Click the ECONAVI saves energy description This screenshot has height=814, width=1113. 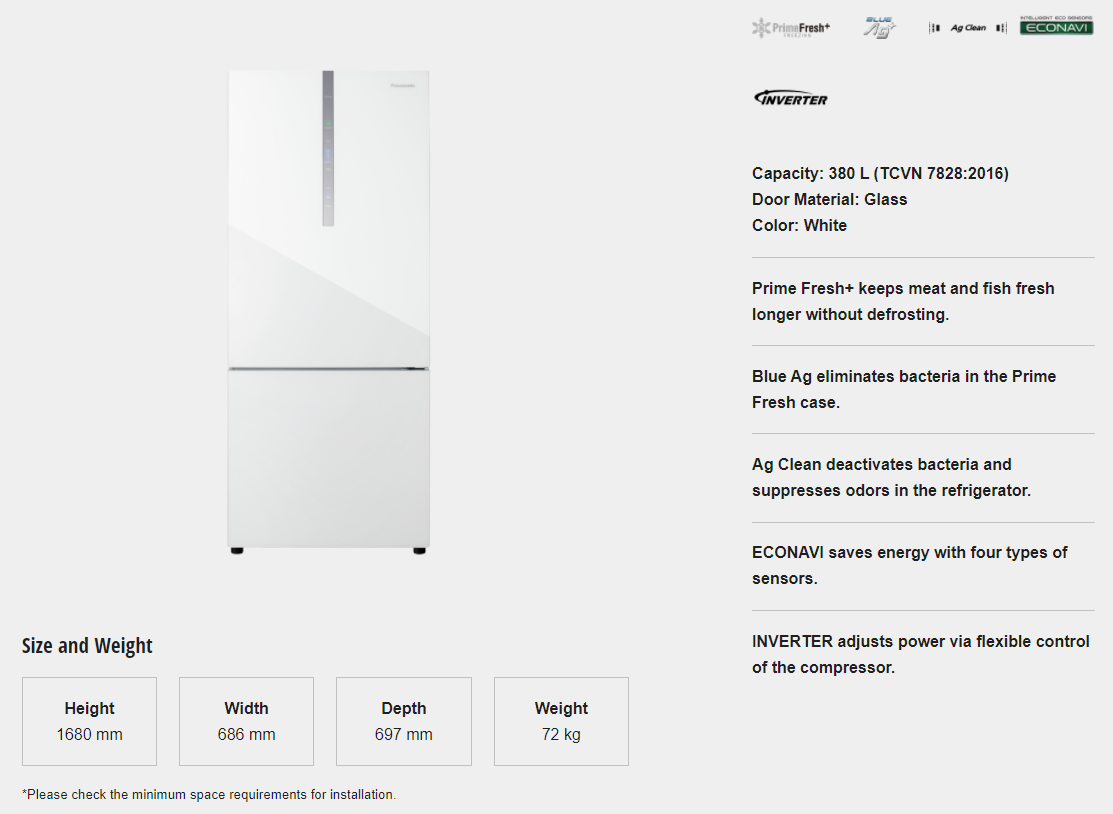click(x=909, y=565)
